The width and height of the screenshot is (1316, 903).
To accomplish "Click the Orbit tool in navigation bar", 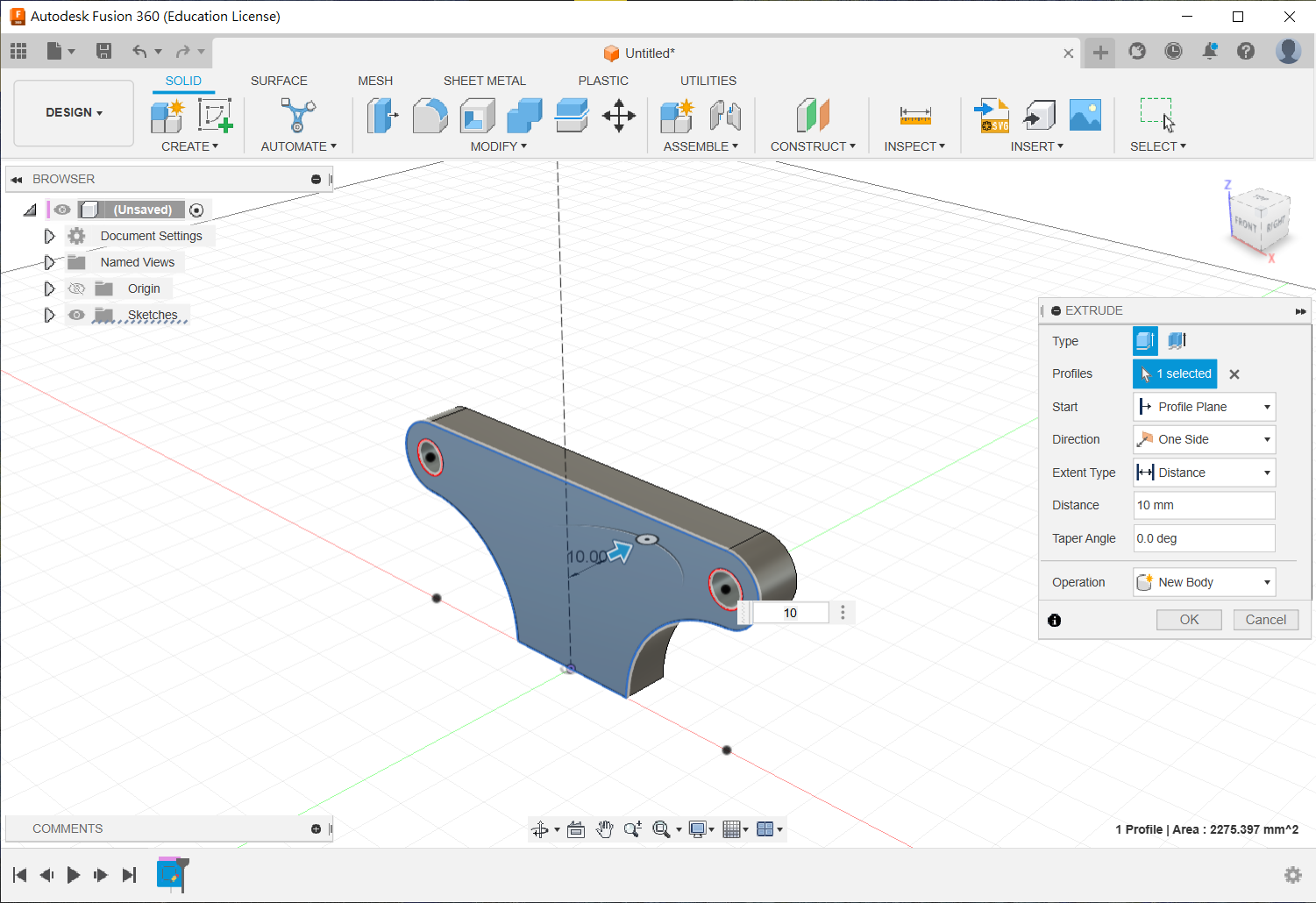I will (x=540, y=829).
